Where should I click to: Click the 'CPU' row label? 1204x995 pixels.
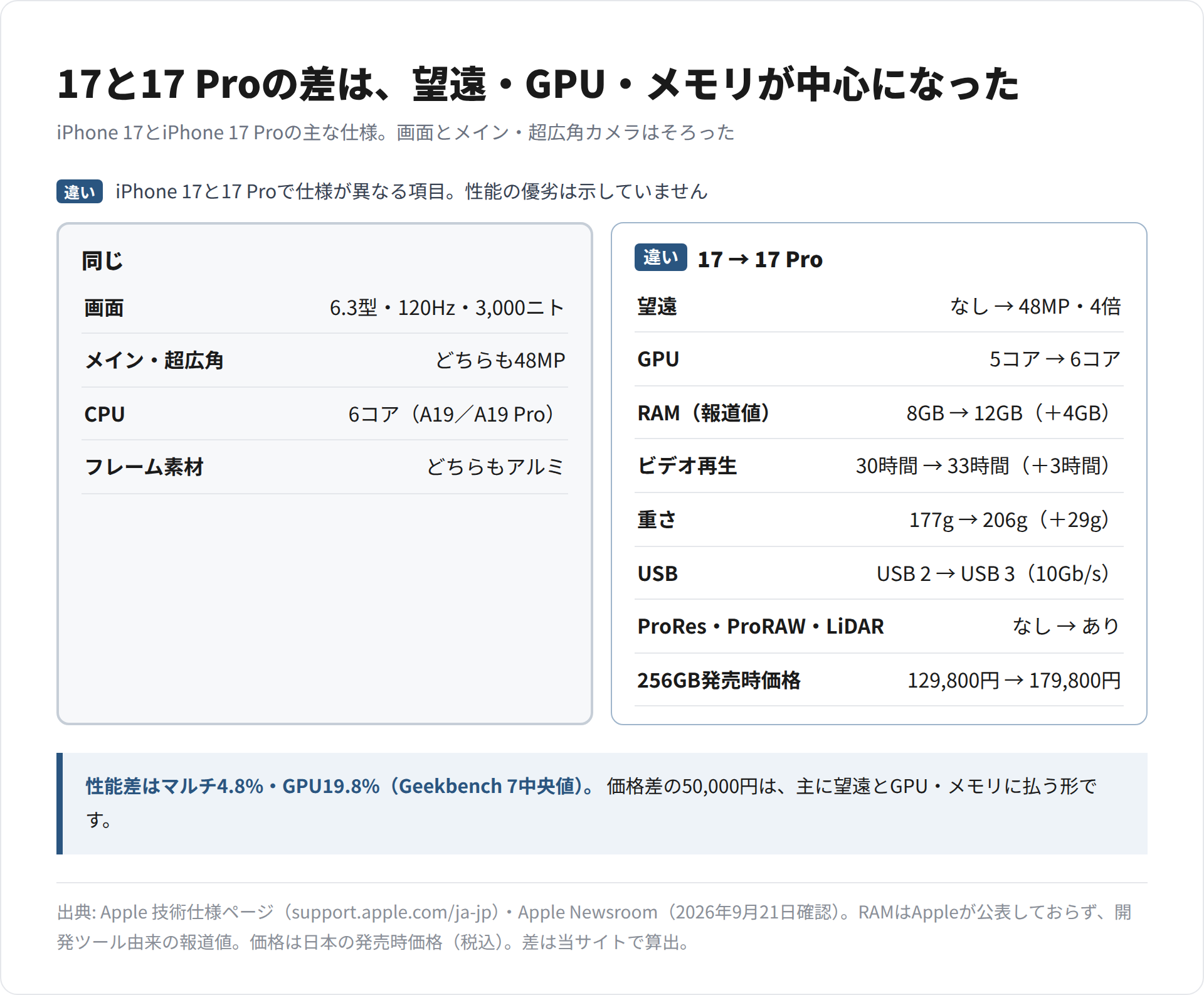click(105, 415)
